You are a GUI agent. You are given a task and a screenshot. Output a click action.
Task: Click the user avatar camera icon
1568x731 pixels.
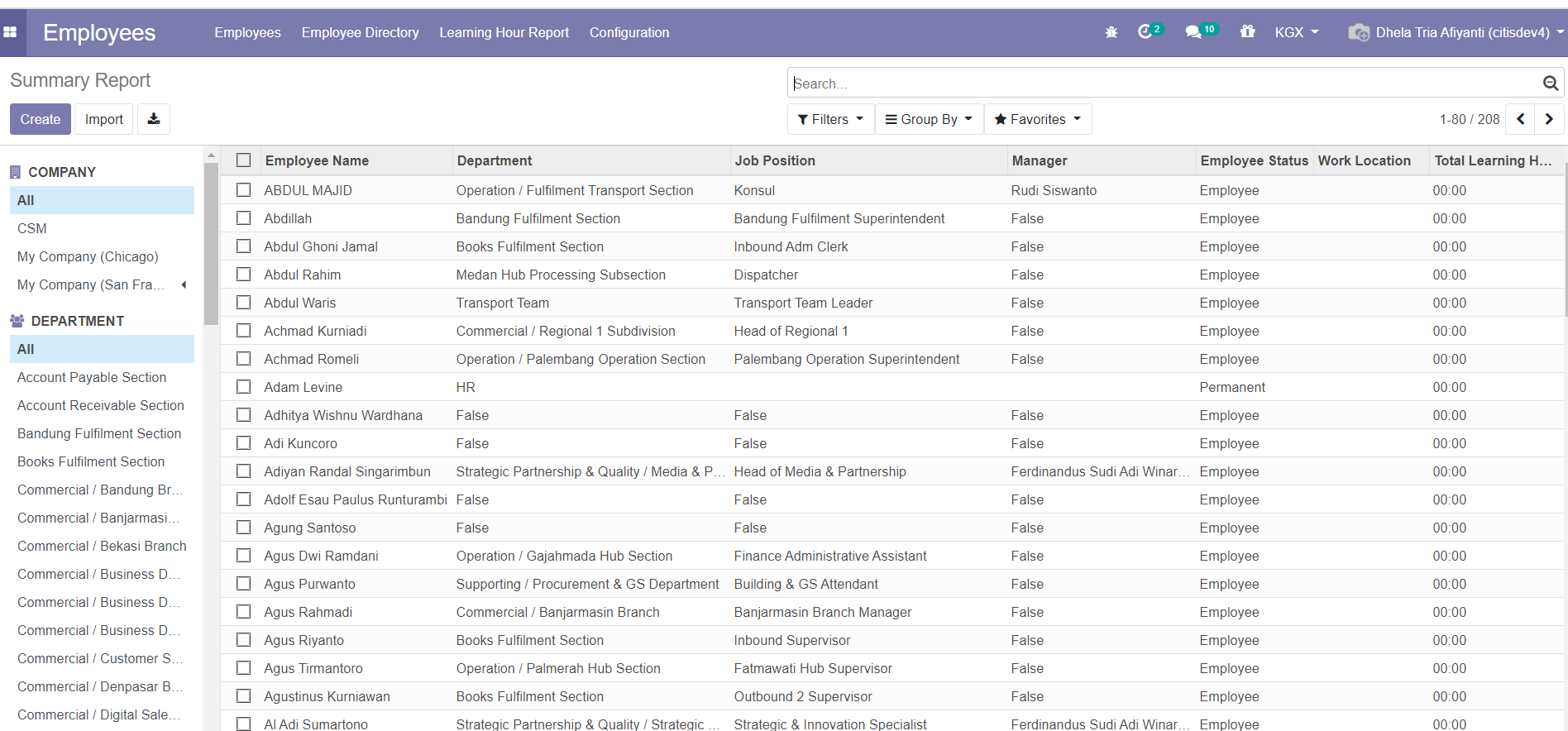(x=1358, y=32)
